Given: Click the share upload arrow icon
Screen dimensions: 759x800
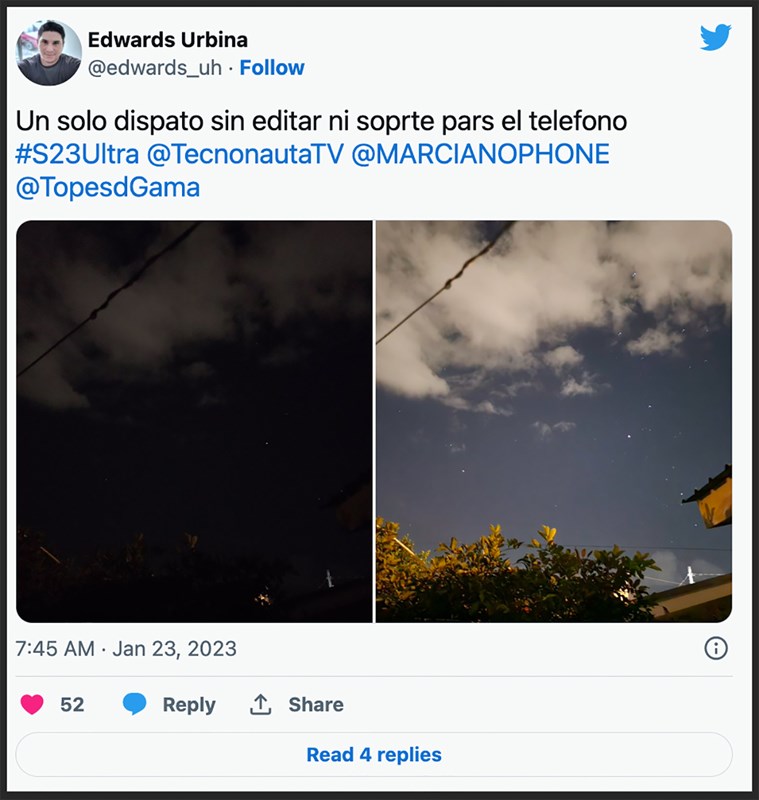Looking at the screenshot, I should click(x=260, y=704).
